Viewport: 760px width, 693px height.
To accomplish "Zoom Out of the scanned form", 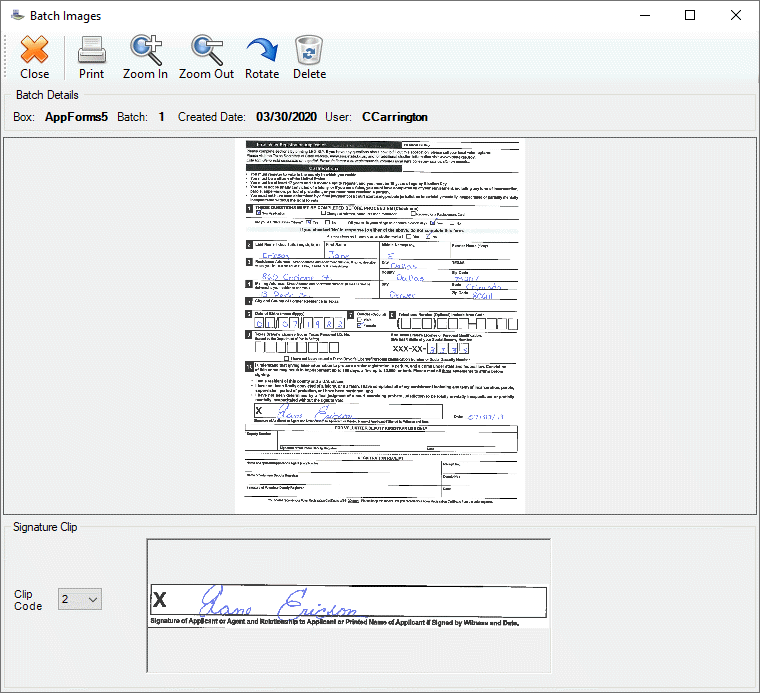I will [x=206, y=57].
